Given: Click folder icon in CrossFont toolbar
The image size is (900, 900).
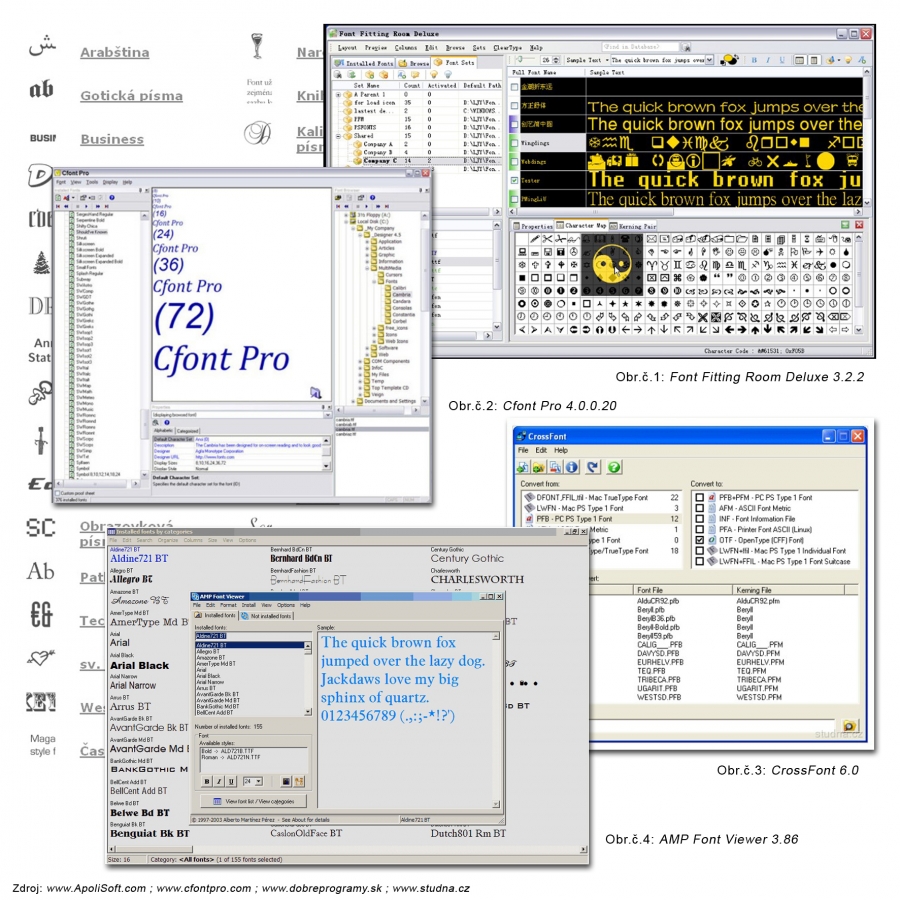Looking at the screenshot, I should point(538,467).
